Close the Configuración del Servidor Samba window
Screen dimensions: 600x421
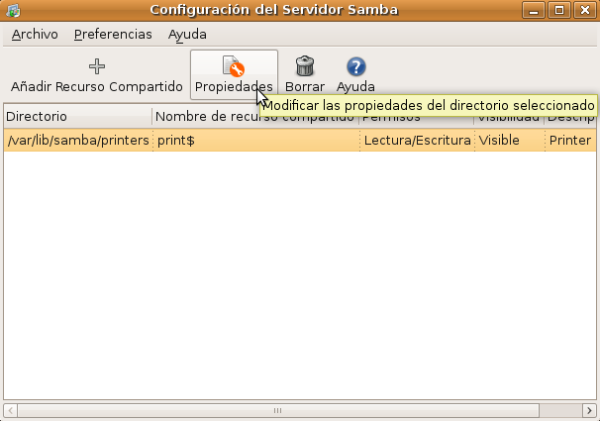point(583,10)
